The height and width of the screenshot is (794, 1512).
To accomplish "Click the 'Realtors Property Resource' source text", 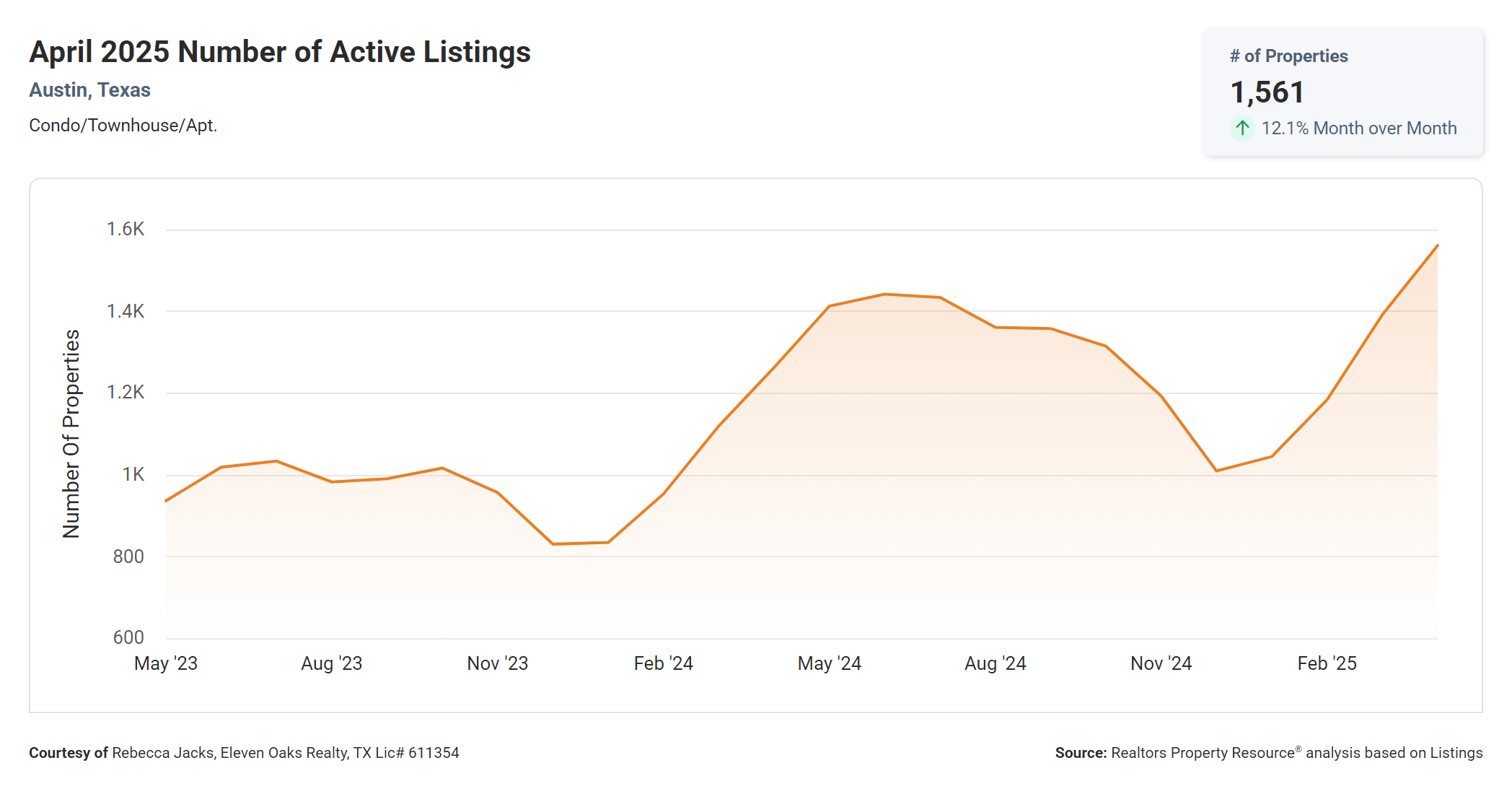I will [1203, 753].
